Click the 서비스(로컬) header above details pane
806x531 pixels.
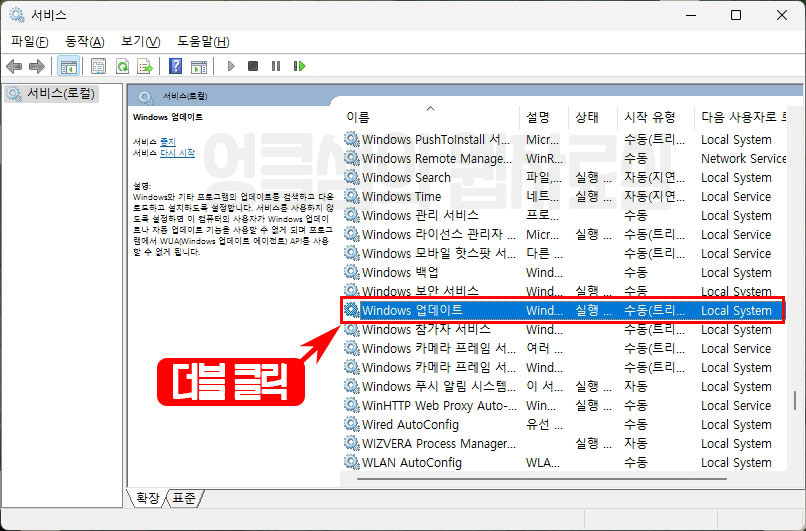(185, 96)
